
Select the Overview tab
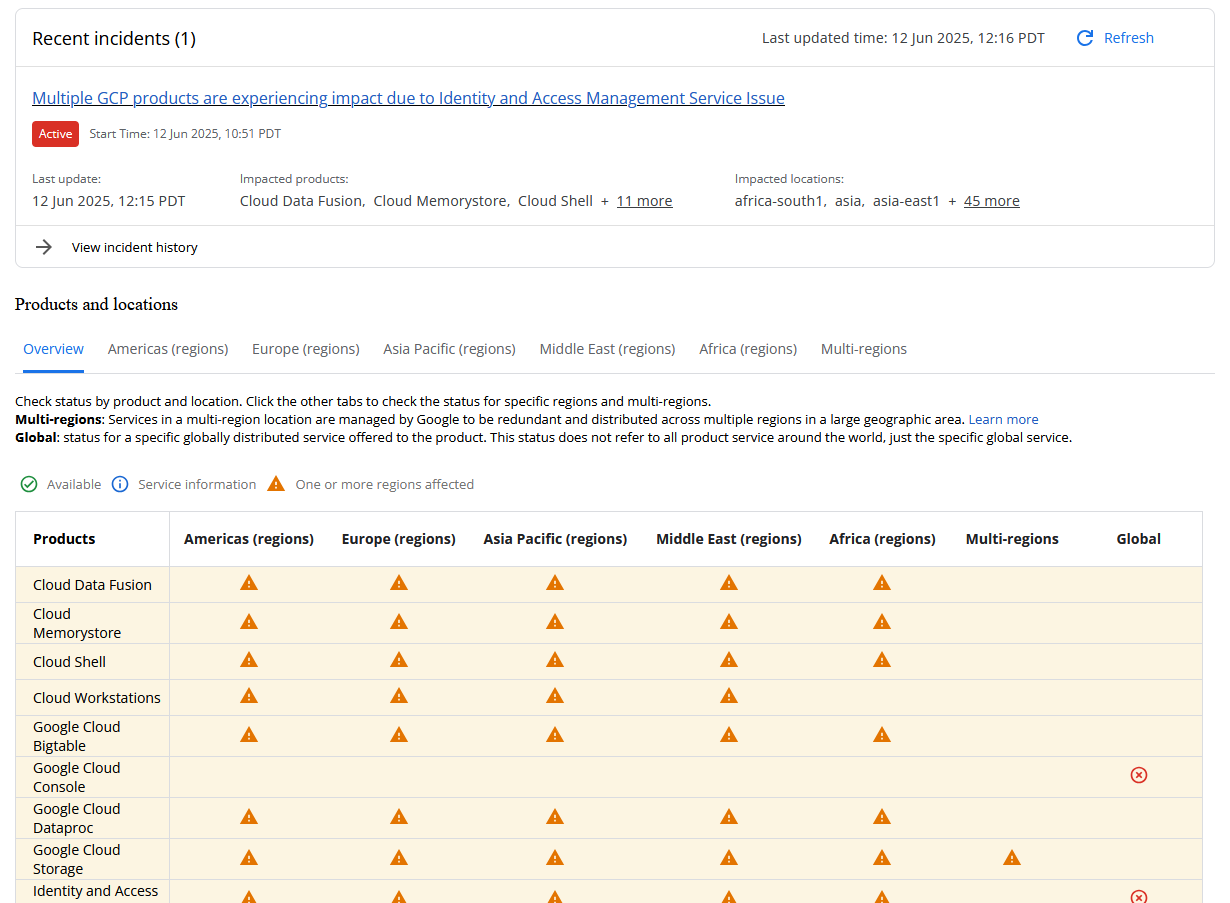click(x=54, y=349)
